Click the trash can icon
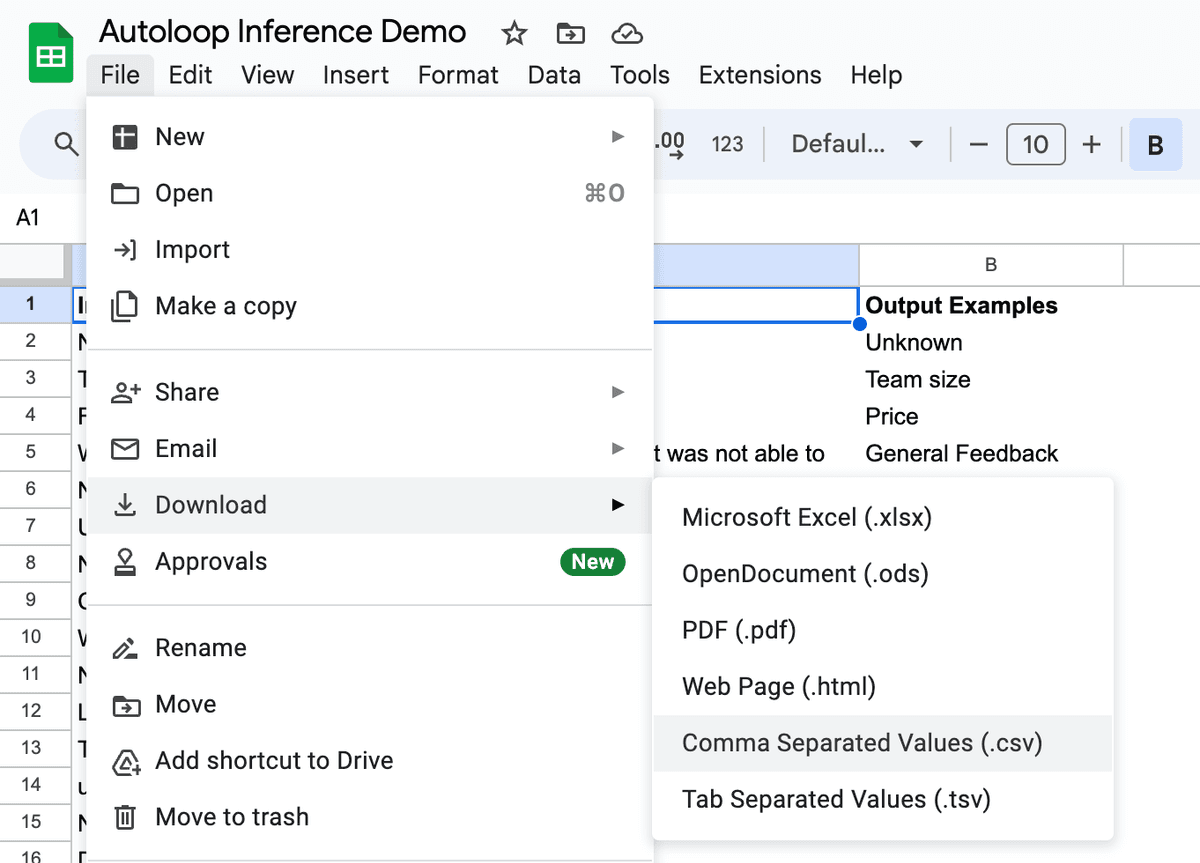The image size is (1200, 863). tap(125, 817)
